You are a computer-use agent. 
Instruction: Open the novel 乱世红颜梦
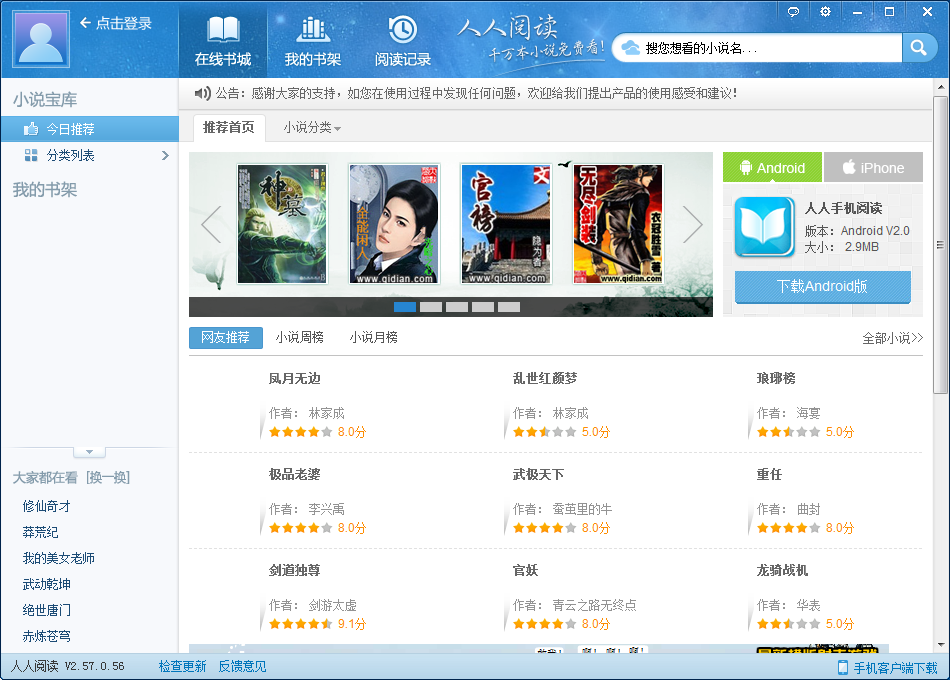pos(545,378)
